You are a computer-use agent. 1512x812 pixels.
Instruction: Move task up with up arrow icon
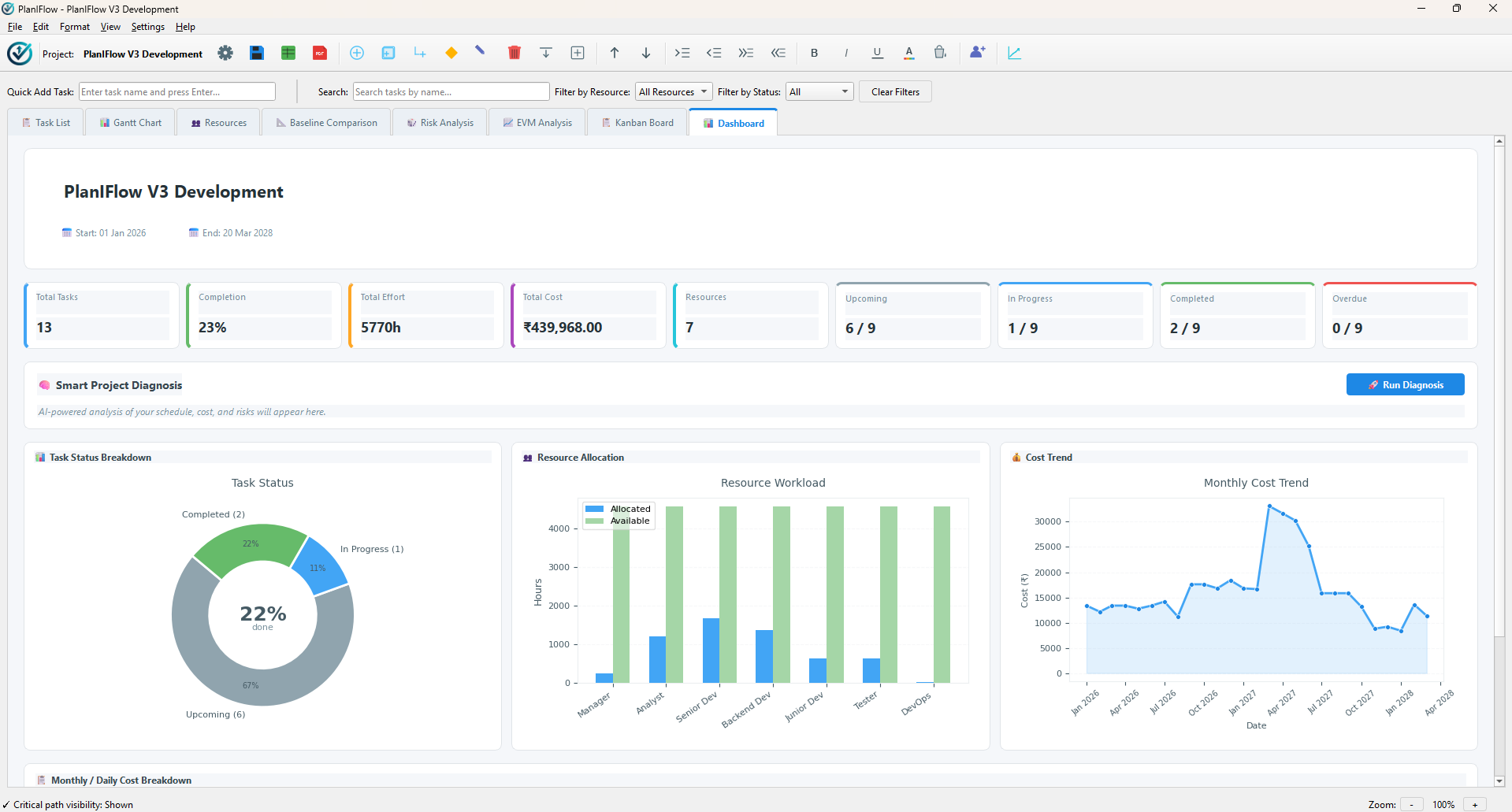tap(615, 53)
